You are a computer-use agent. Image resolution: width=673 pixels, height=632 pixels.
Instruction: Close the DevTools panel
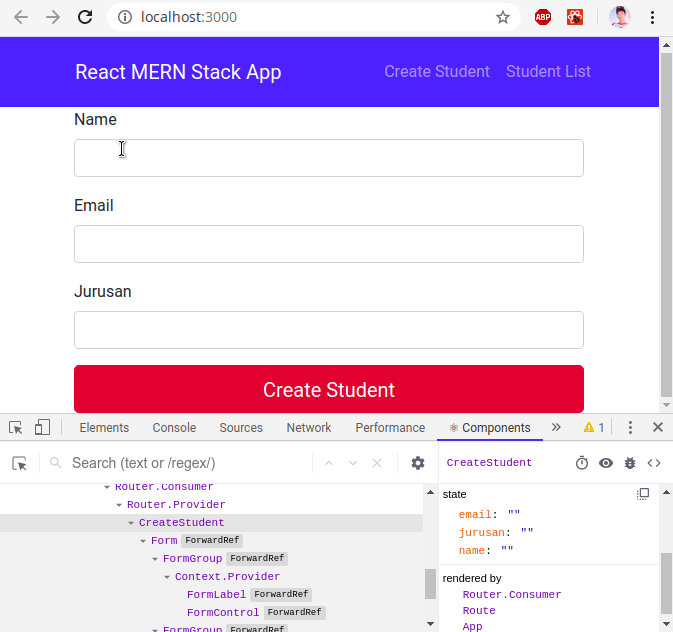click(x=658, y=427)
